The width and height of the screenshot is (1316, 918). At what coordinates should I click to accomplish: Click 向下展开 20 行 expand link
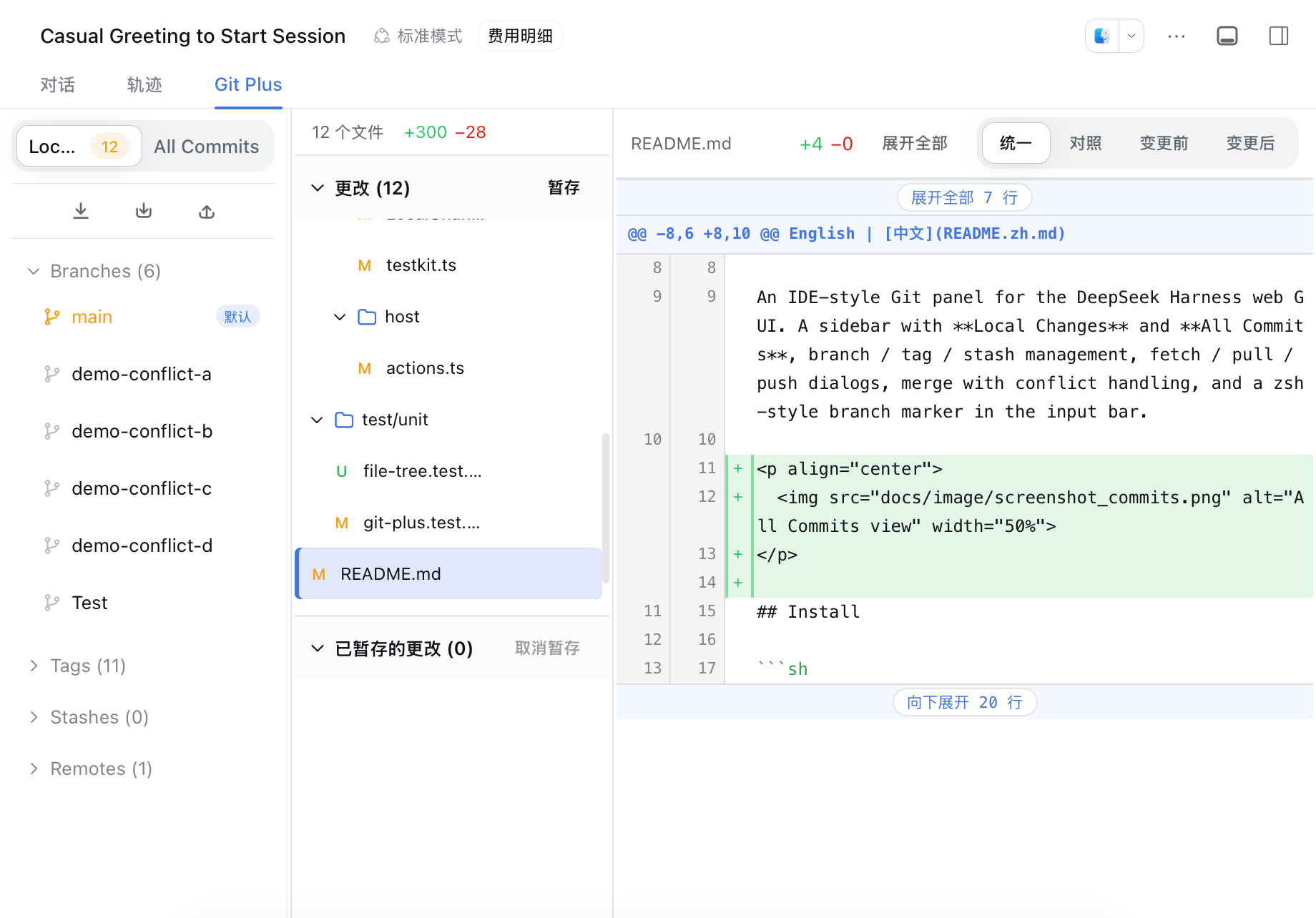(964, 702)
